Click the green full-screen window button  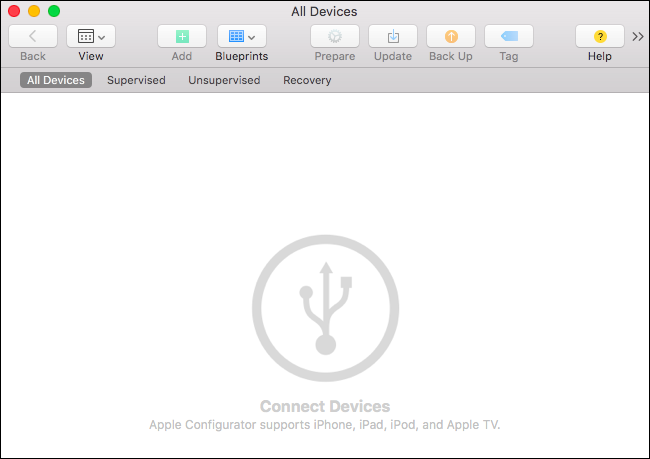[x=54, y=11]
